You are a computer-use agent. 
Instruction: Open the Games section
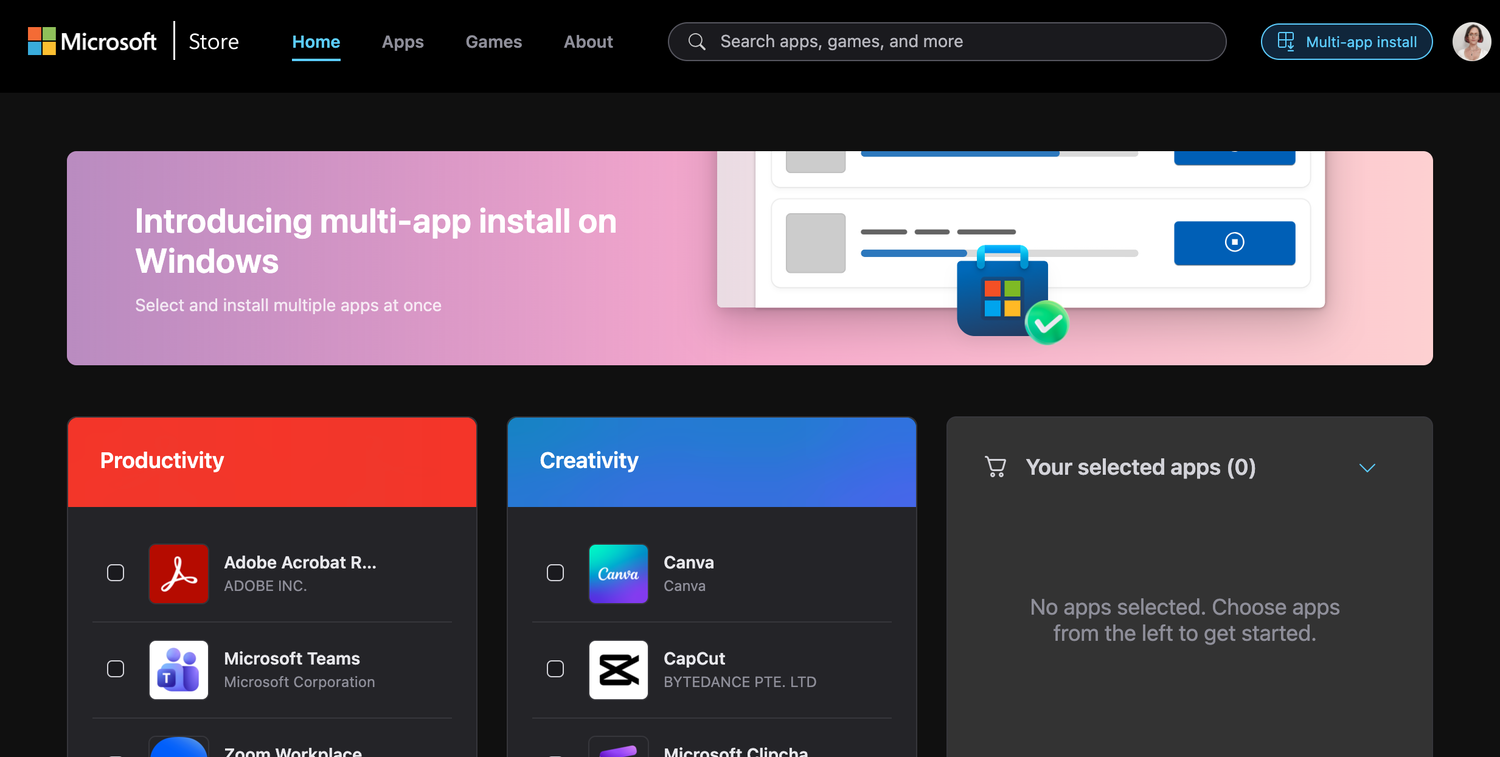493,42
